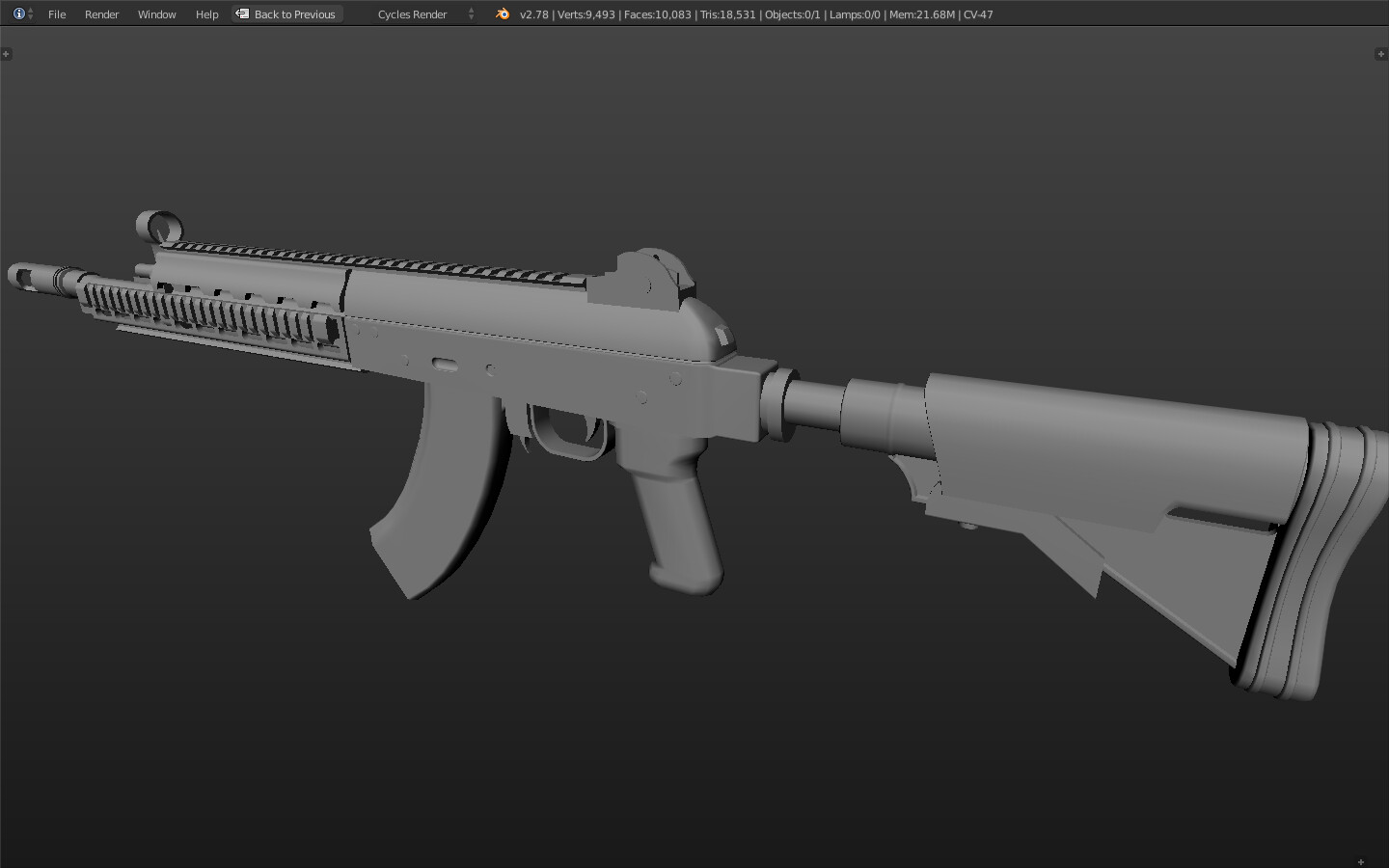The image size is (1389, 868).
Task: Open the Window menu
Action: [156, 14]
